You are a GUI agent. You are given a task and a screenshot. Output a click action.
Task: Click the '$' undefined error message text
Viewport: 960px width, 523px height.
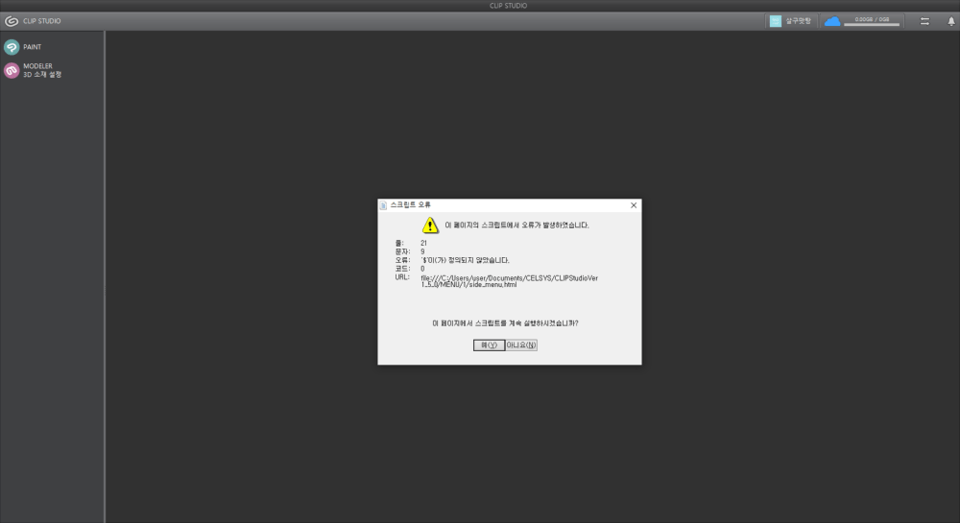(x=465, y=260)
